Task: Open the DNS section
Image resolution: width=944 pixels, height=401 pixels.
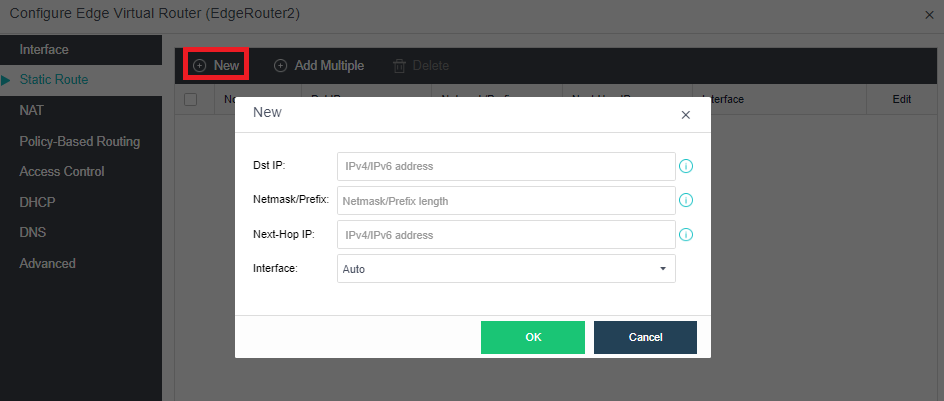Action: pyautogui.click(x=33, y=233)
